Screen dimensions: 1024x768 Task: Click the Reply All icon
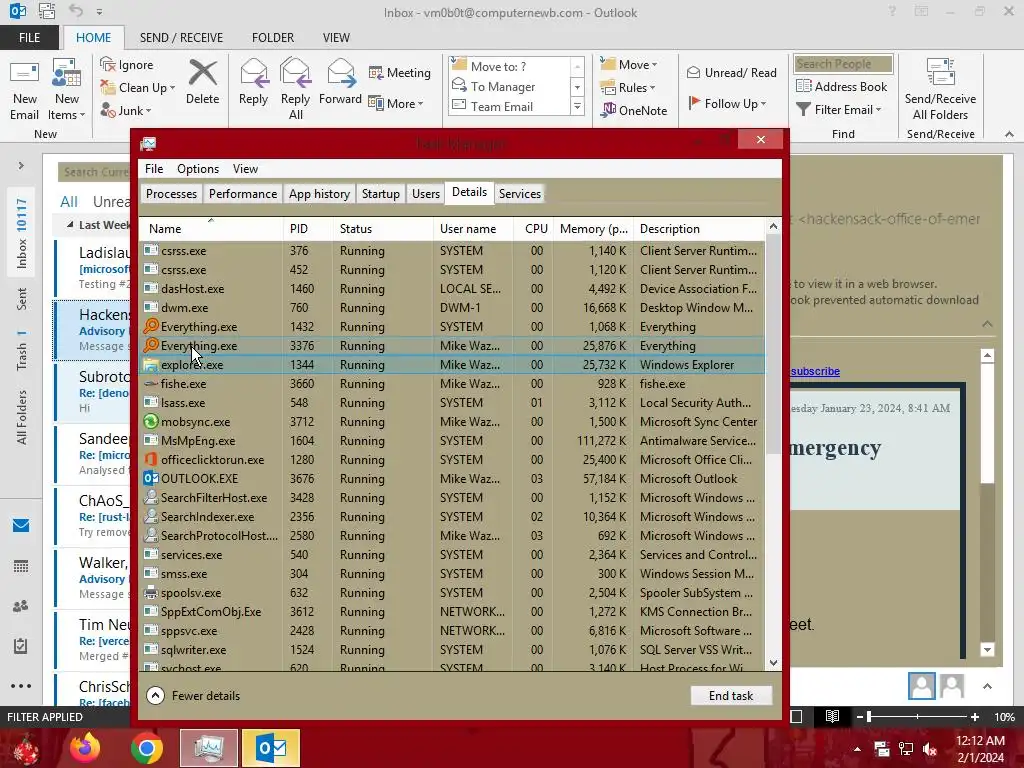295,89
